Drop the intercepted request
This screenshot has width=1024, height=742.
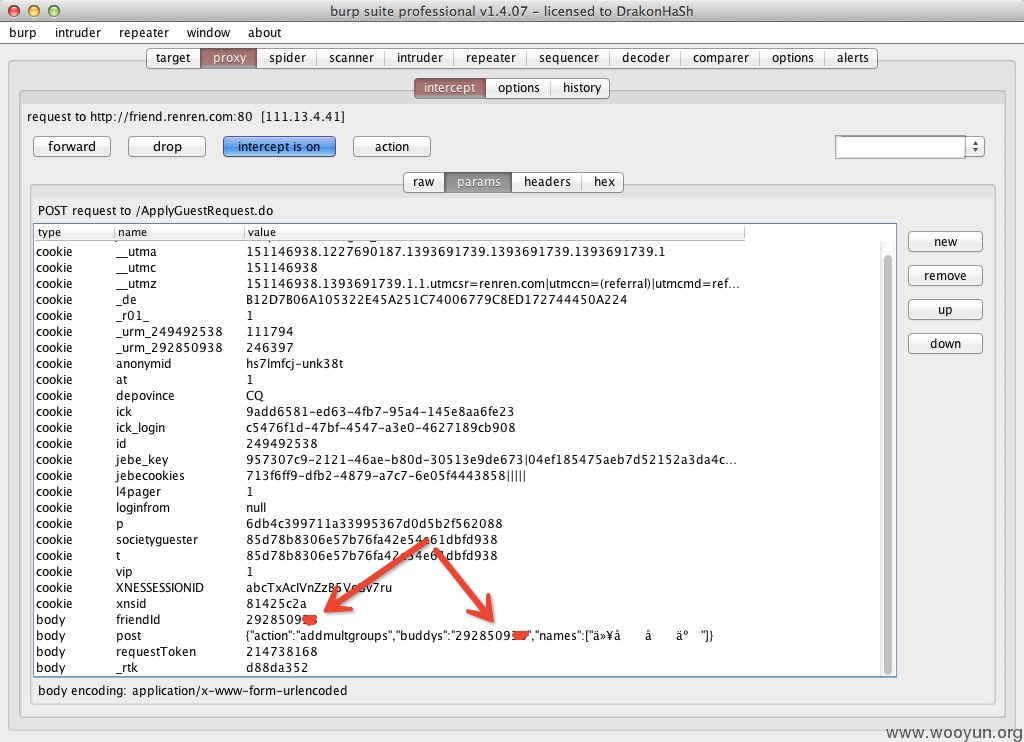click(x=167, y=147)
